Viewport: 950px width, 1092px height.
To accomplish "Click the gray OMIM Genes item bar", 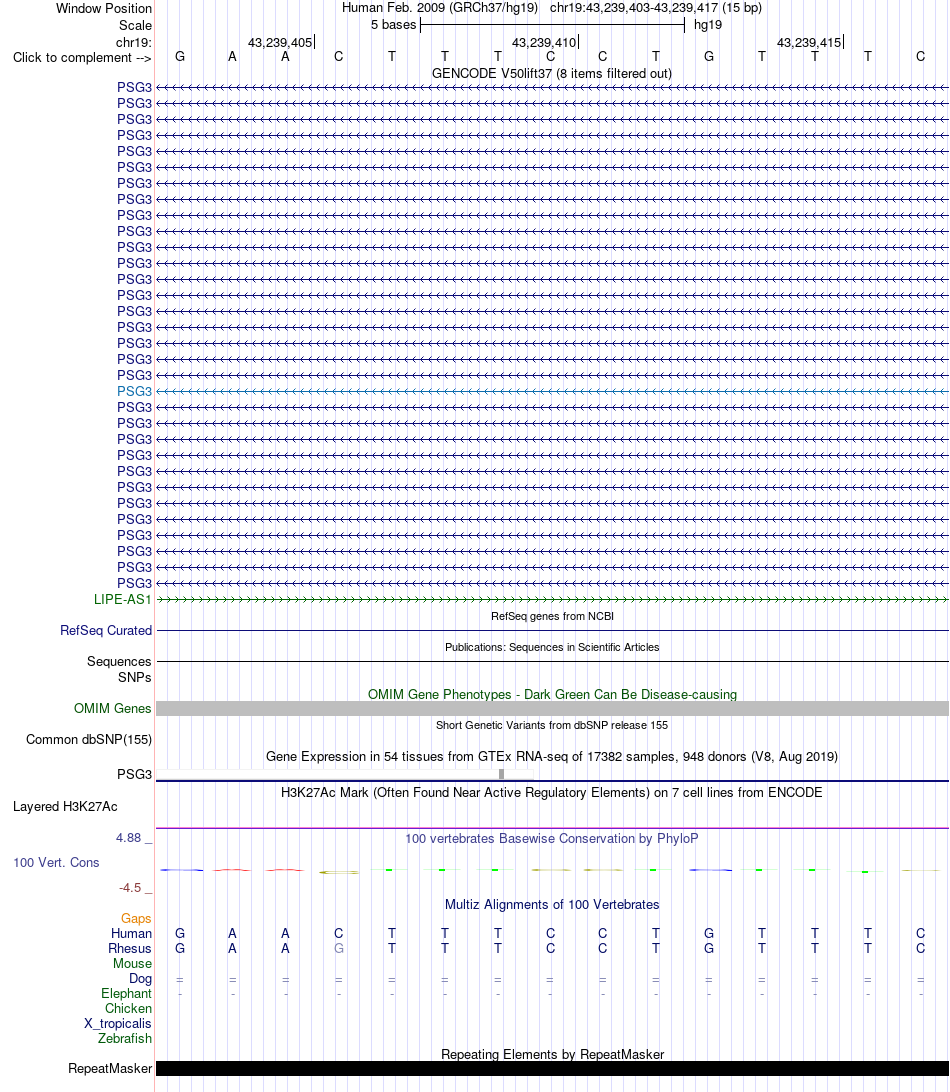I will [552, 708].
